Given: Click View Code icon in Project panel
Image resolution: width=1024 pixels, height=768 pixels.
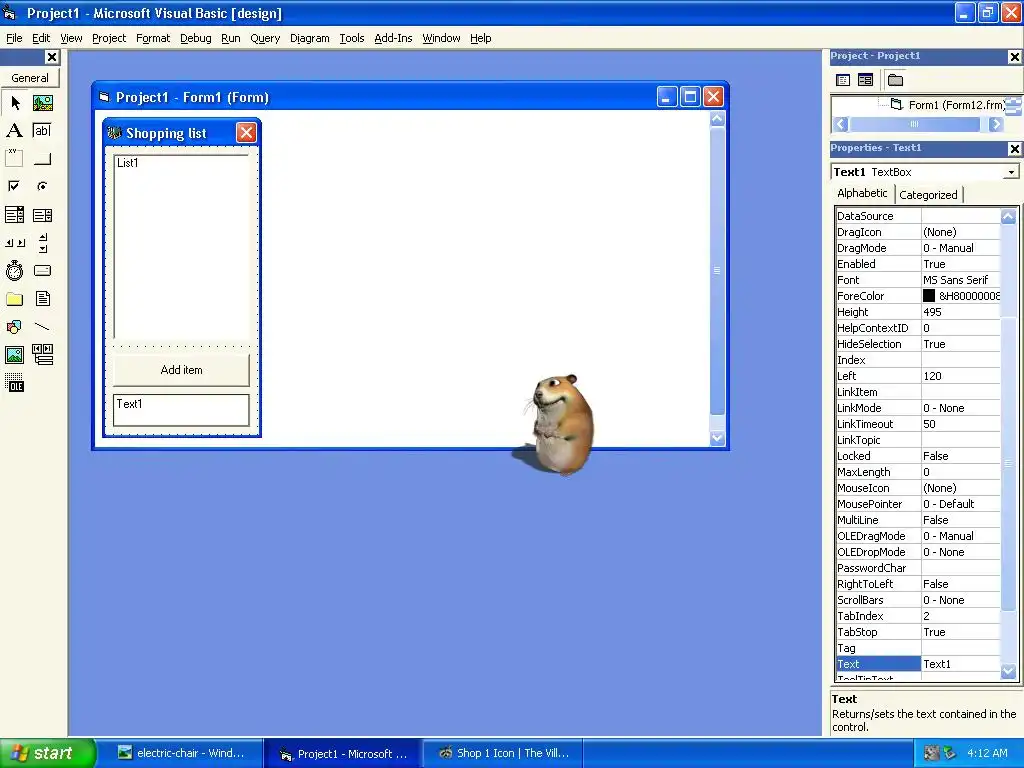Looking at the screenshot, I should (843, 80).
